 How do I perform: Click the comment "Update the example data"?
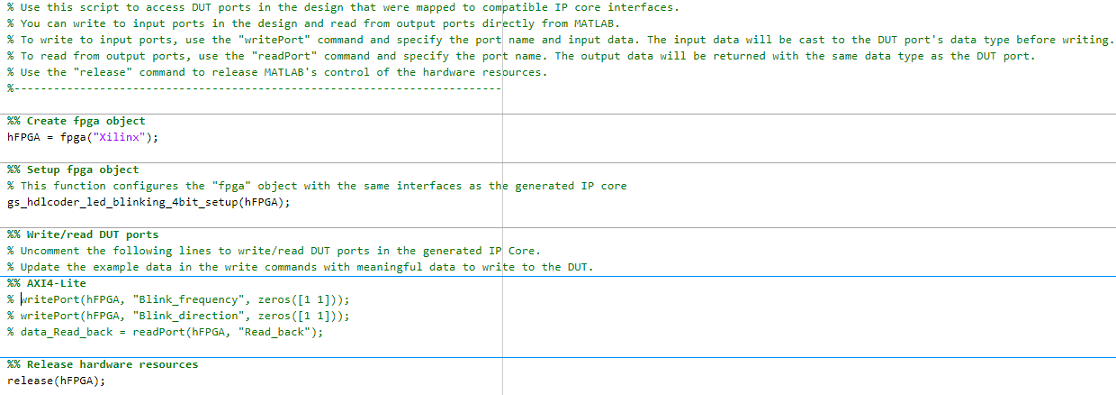coord(300,267)
